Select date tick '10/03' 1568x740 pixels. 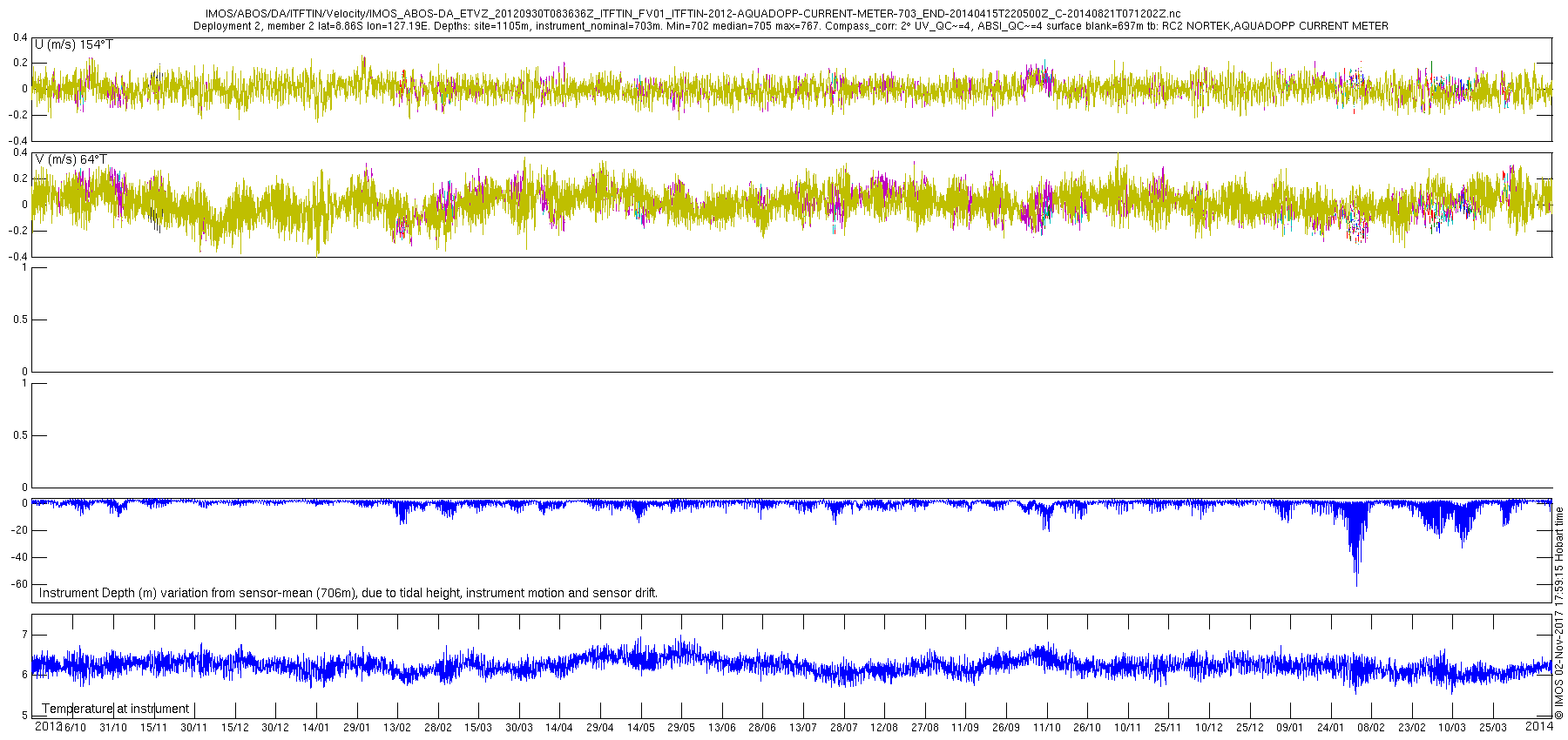tap(1452, 728)
